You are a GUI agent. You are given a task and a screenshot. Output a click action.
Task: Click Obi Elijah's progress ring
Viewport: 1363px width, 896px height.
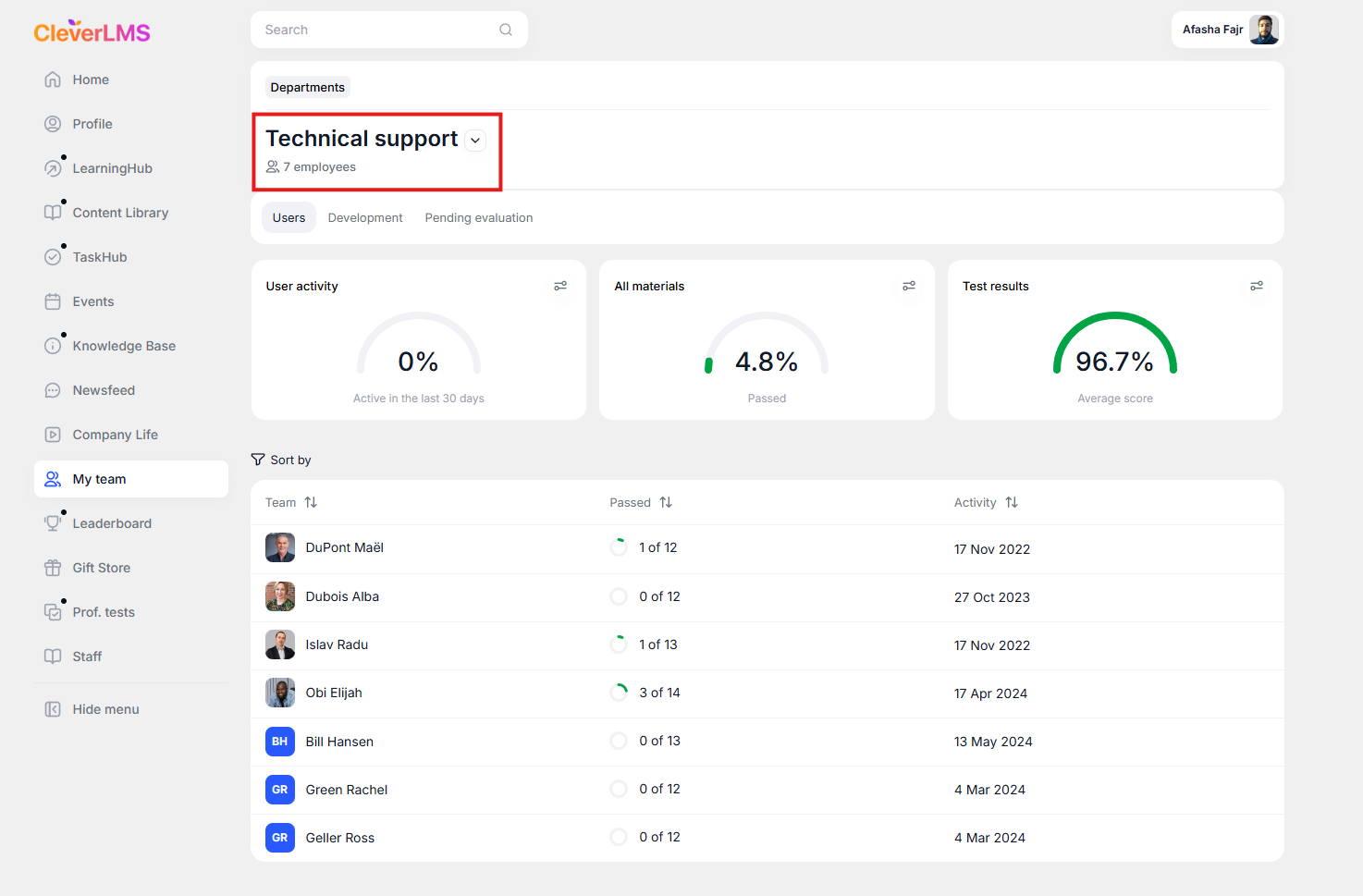(619, 693)
